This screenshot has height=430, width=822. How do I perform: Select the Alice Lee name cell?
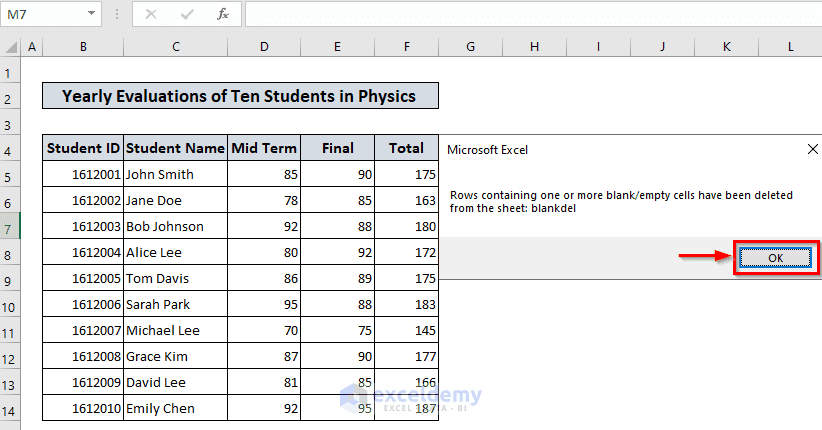[x=176, y=252]
